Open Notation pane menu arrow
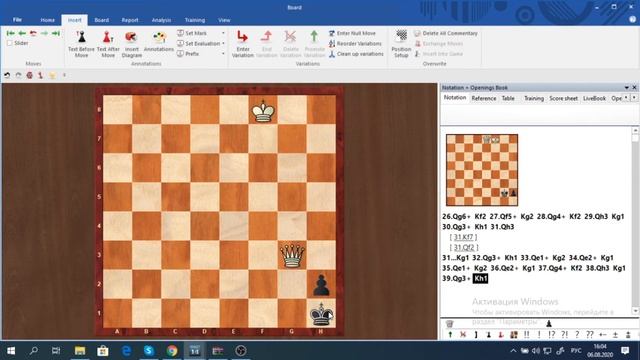This screenshot has height=360, width=640. pos(627,88)
